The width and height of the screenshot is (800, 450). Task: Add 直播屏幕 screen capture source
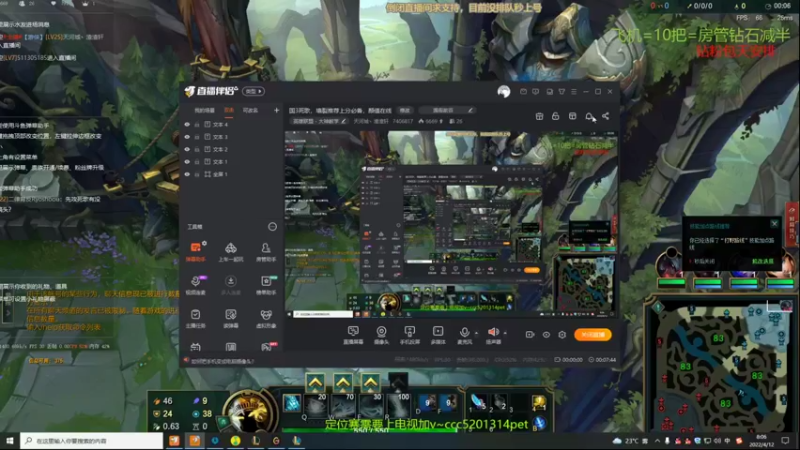tap(353, 335)
